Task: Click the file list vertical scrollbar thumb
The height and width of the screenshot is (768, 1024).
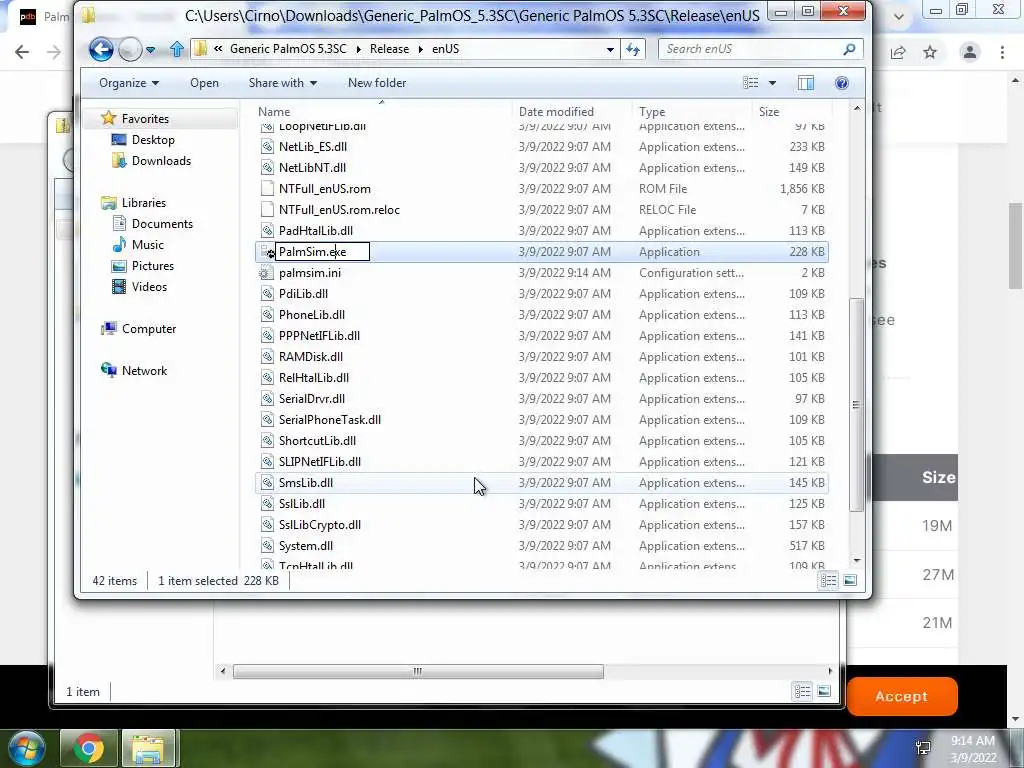Action: click(856, 405)
